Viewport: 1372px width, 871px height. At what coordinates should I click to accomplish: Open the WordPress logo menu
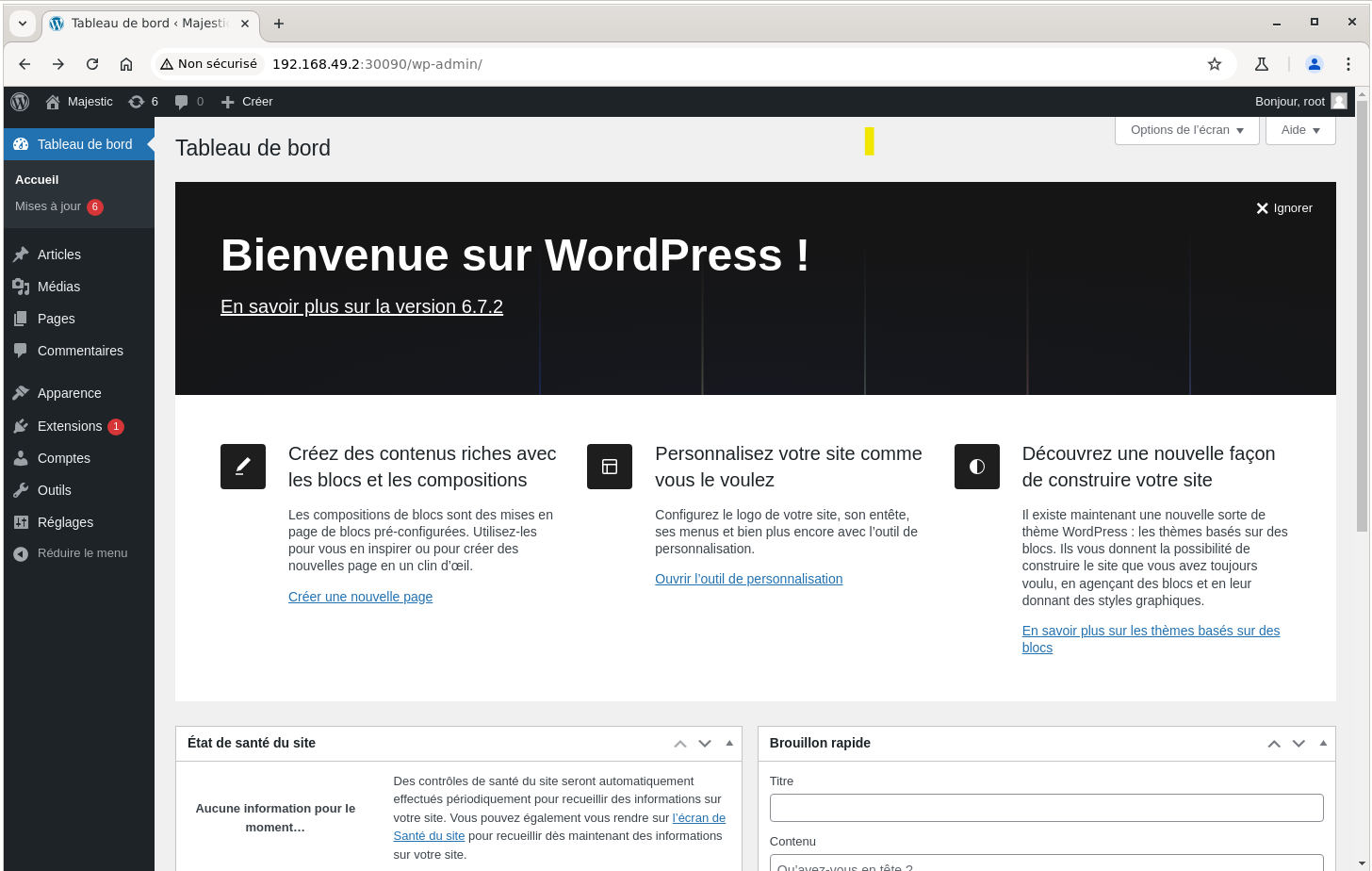(x=20, y=102)
